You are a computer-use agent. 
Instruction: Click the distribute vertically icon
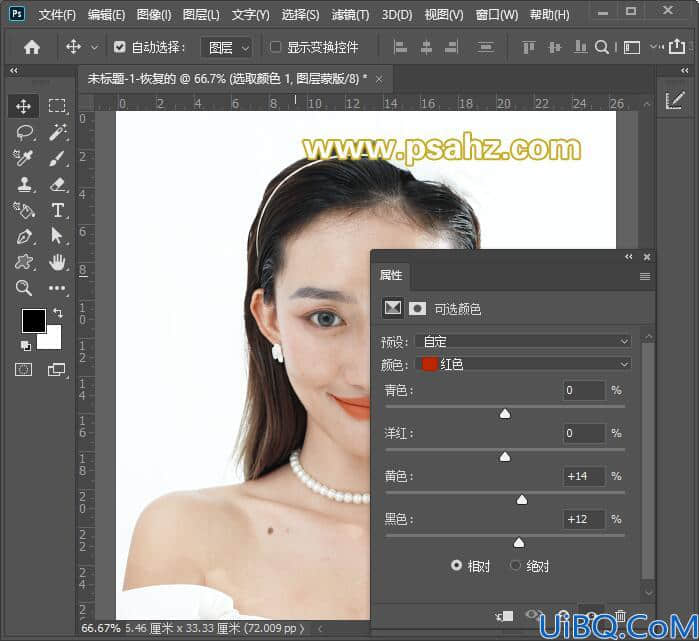click(485, 47)
